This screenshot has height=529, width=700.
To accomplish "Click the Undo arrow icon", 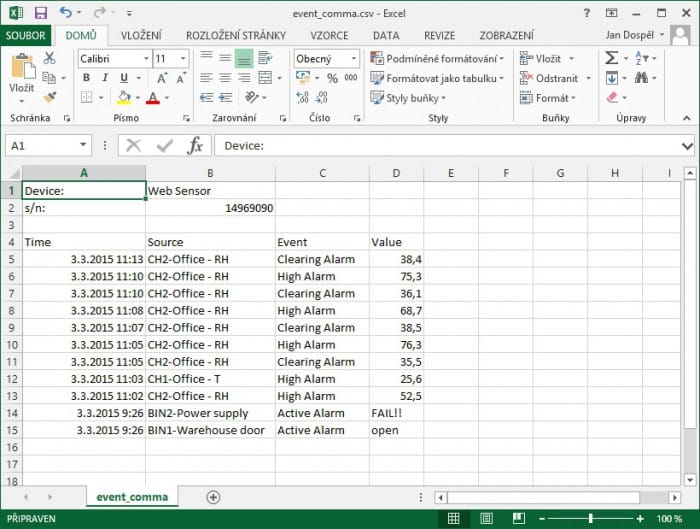I will coord(65,13).
